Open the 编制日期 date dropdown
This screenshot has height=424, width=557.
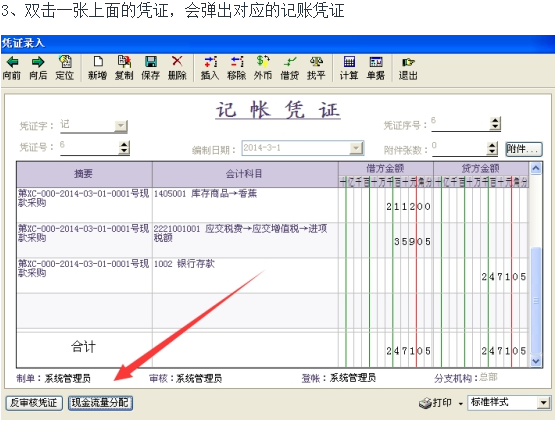pos(356,148)
